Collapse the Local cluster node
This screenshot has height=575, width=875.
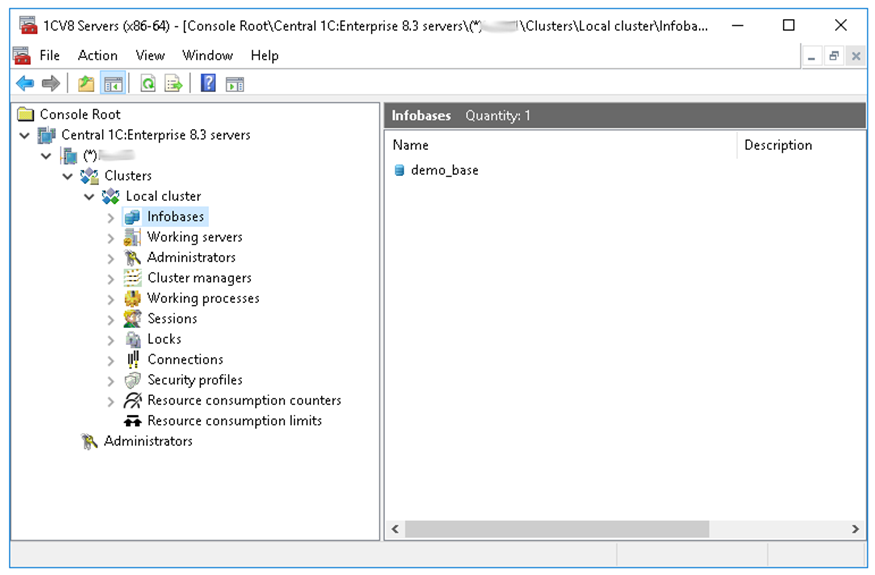(89, 196)
